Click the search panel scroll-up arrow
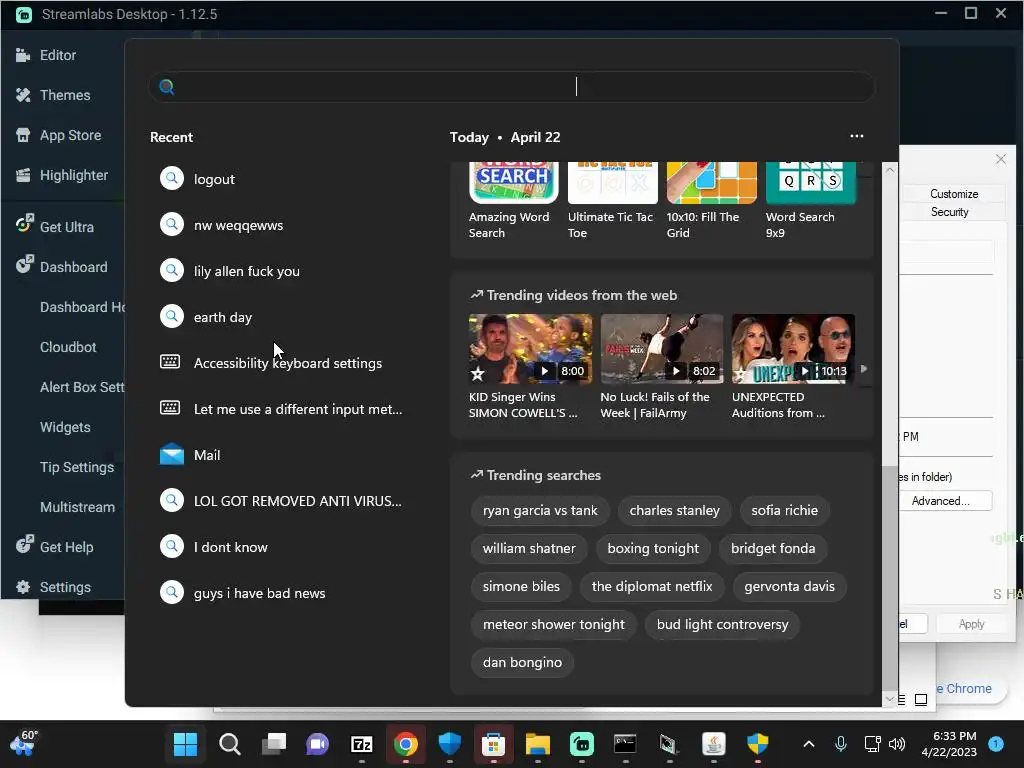 click(889, 170)
